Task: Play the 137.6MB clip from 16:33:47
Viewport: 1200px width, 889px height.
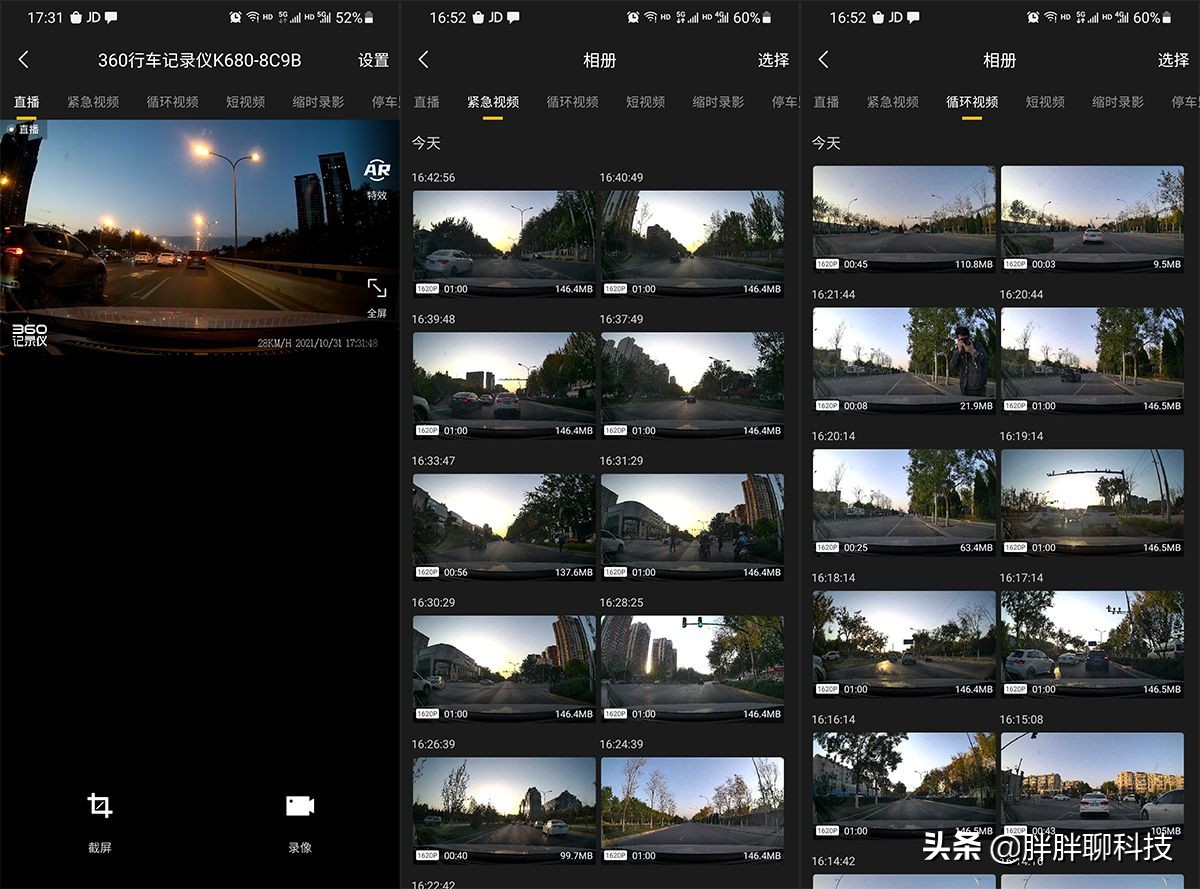Action: (x=504, y=527)
